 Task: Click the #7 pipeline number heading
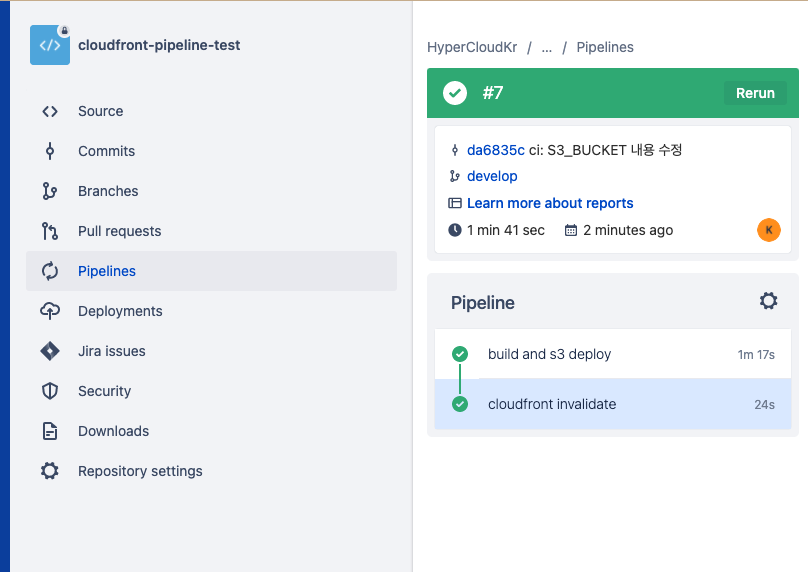coord(493,93)
